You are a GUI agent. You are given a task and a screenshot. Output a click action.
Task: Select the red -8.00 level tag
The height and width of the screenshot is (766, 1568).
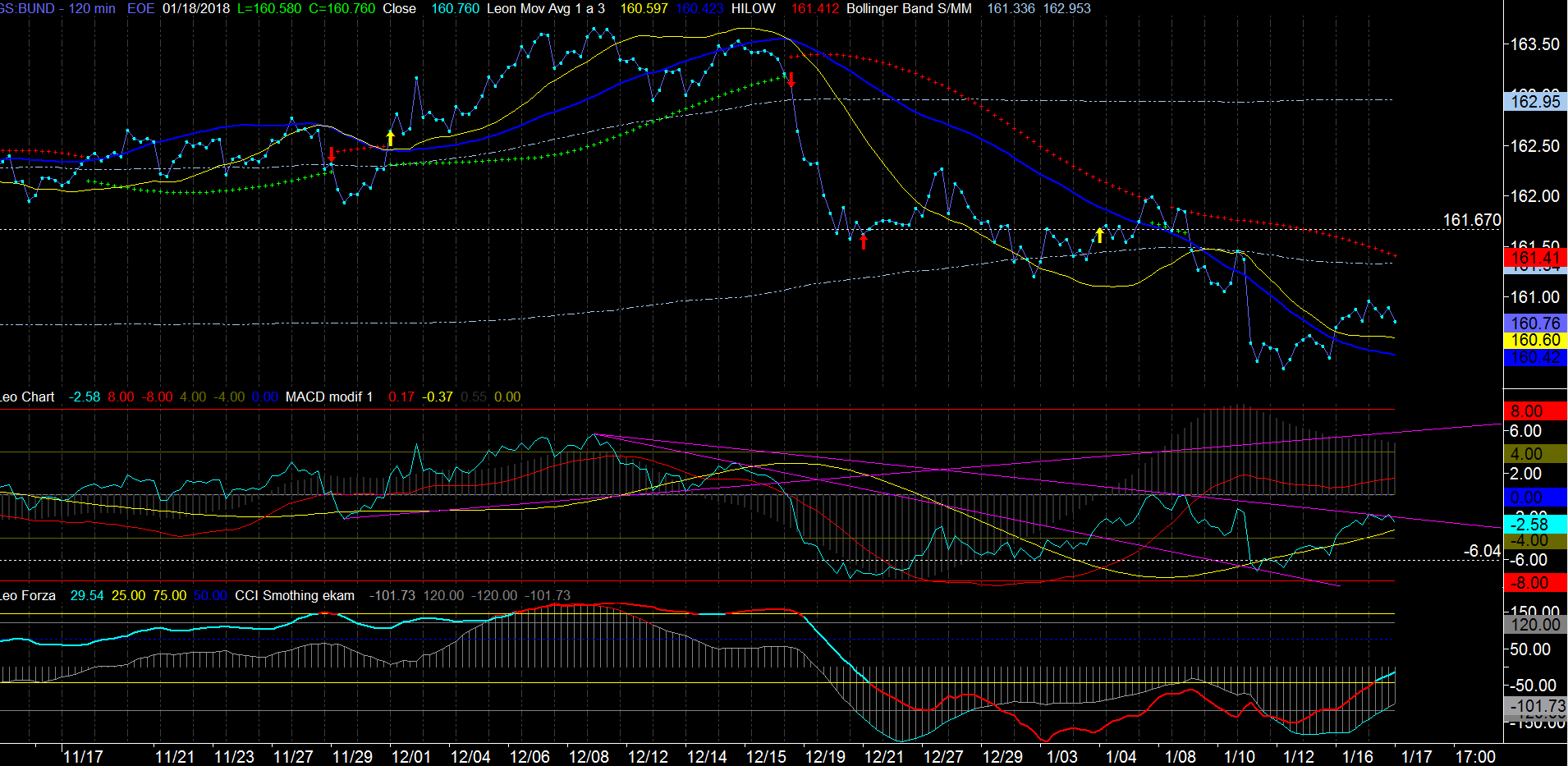click(1535, 583)
